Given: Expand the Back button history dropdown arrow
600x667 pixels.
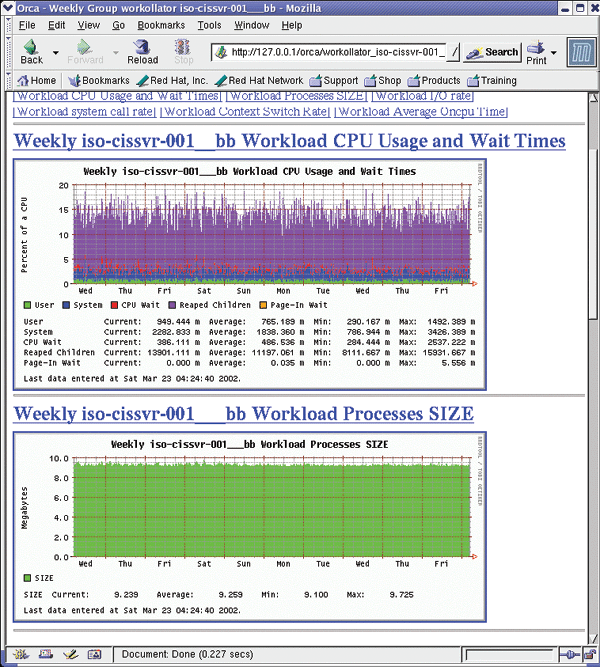Looking at the screenshot, I should [x=56, y=52].
